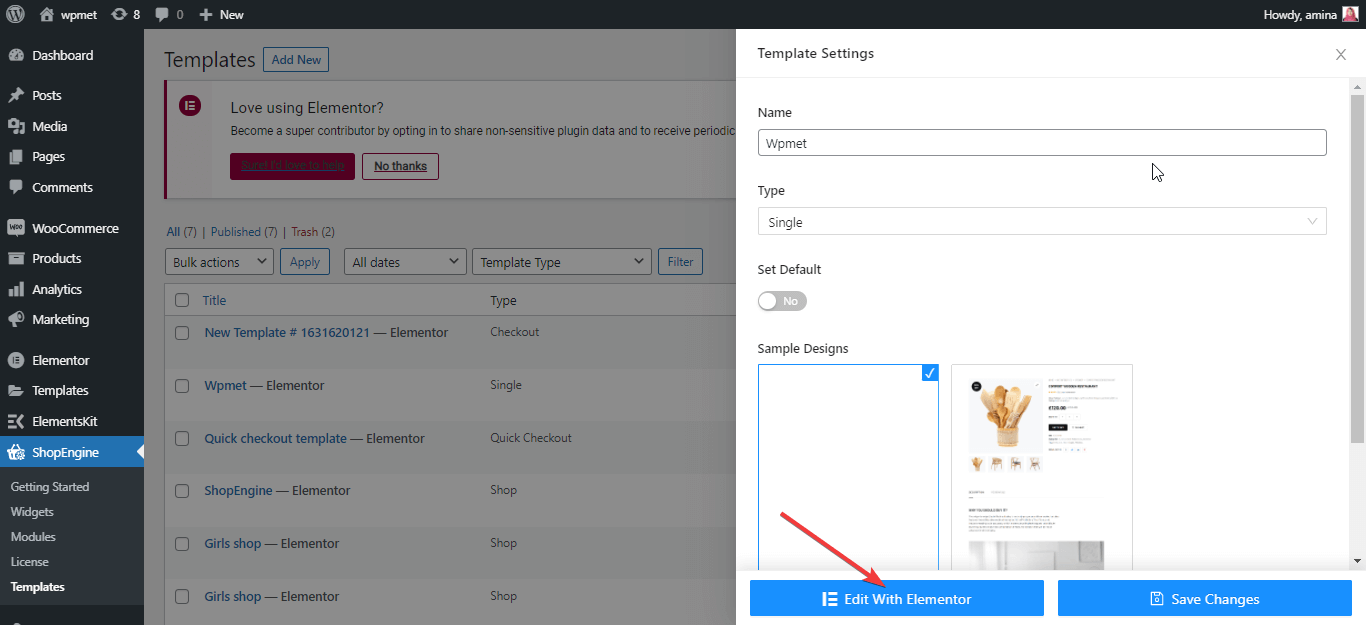Open Widgets under ShopEngine
Image resolution: width=1366 pixels, height=625 pixels.
tap(32, 512)
